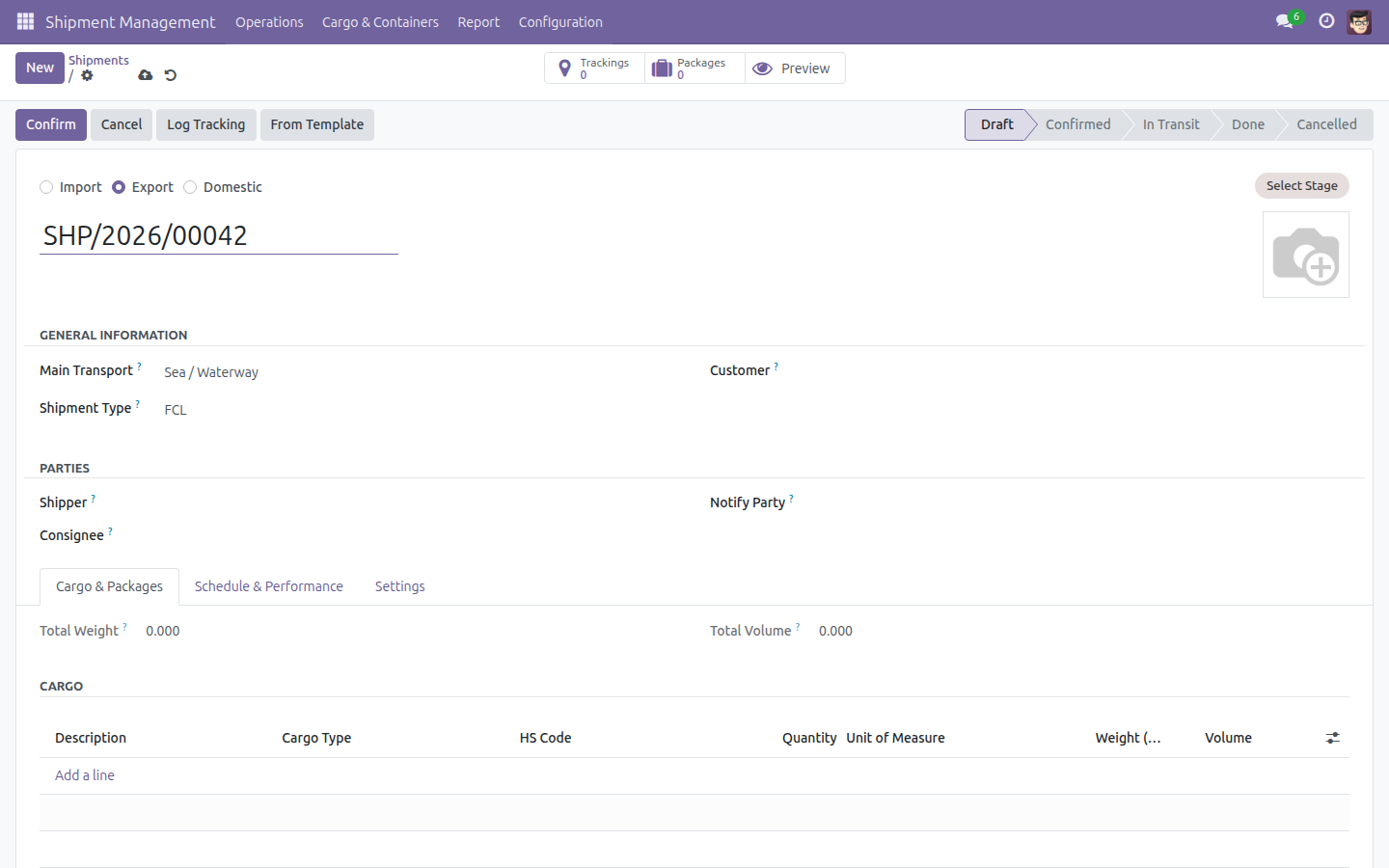
Task: Discard changes with the undo arrow icon
Action: coord(171,75)
